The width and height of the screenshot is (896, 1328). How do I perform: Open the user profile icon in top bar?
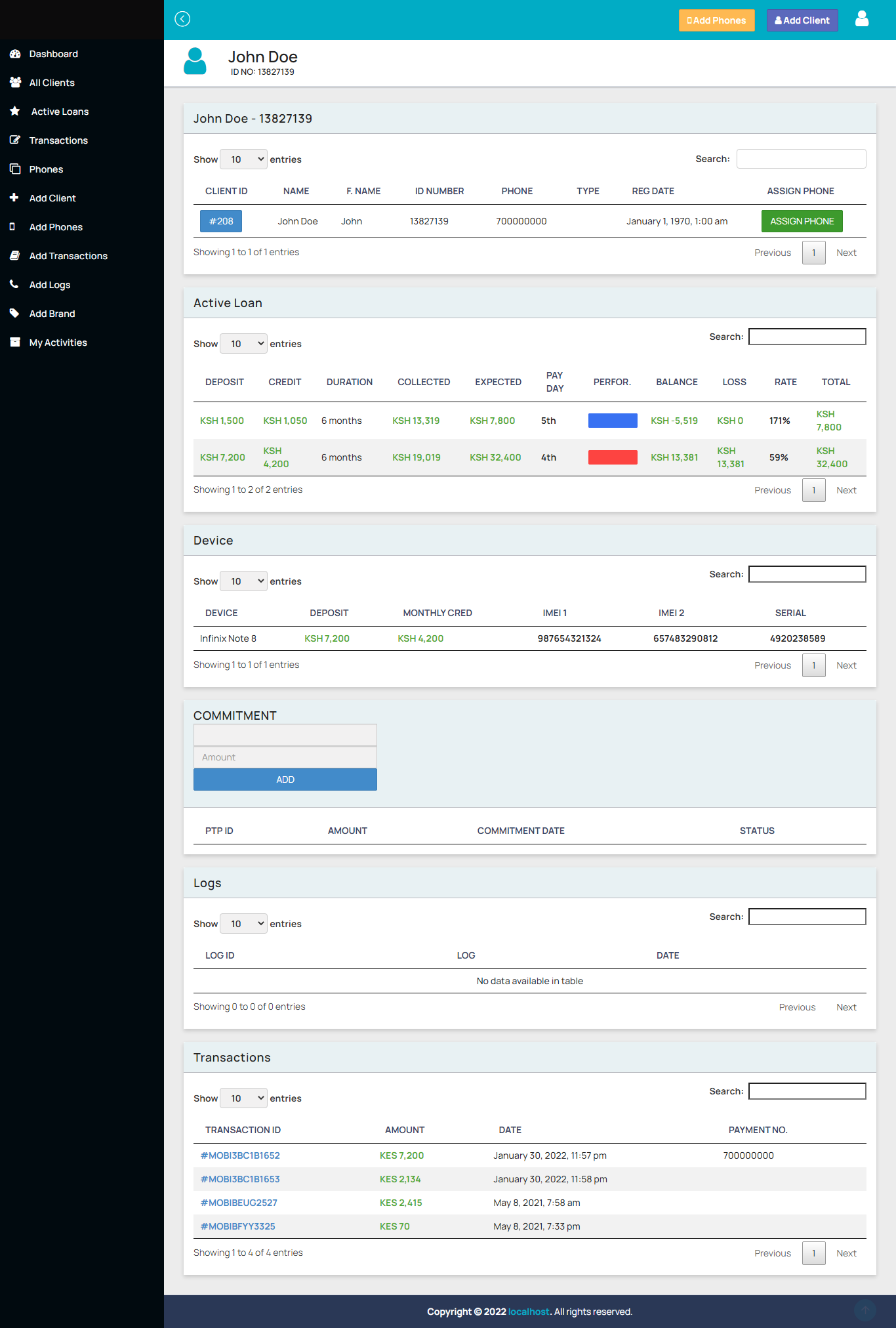[862, 19]
